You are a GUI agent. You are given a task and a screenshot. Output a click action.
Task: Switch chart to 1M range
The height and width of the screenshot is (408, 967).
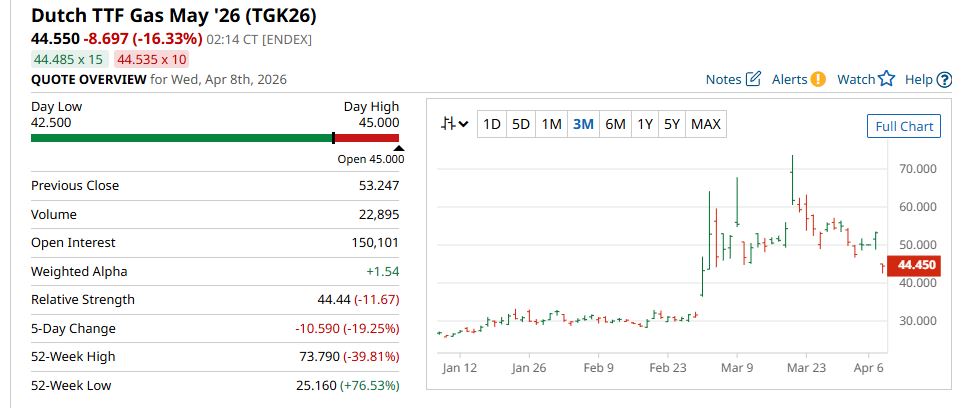coord(551,124)
